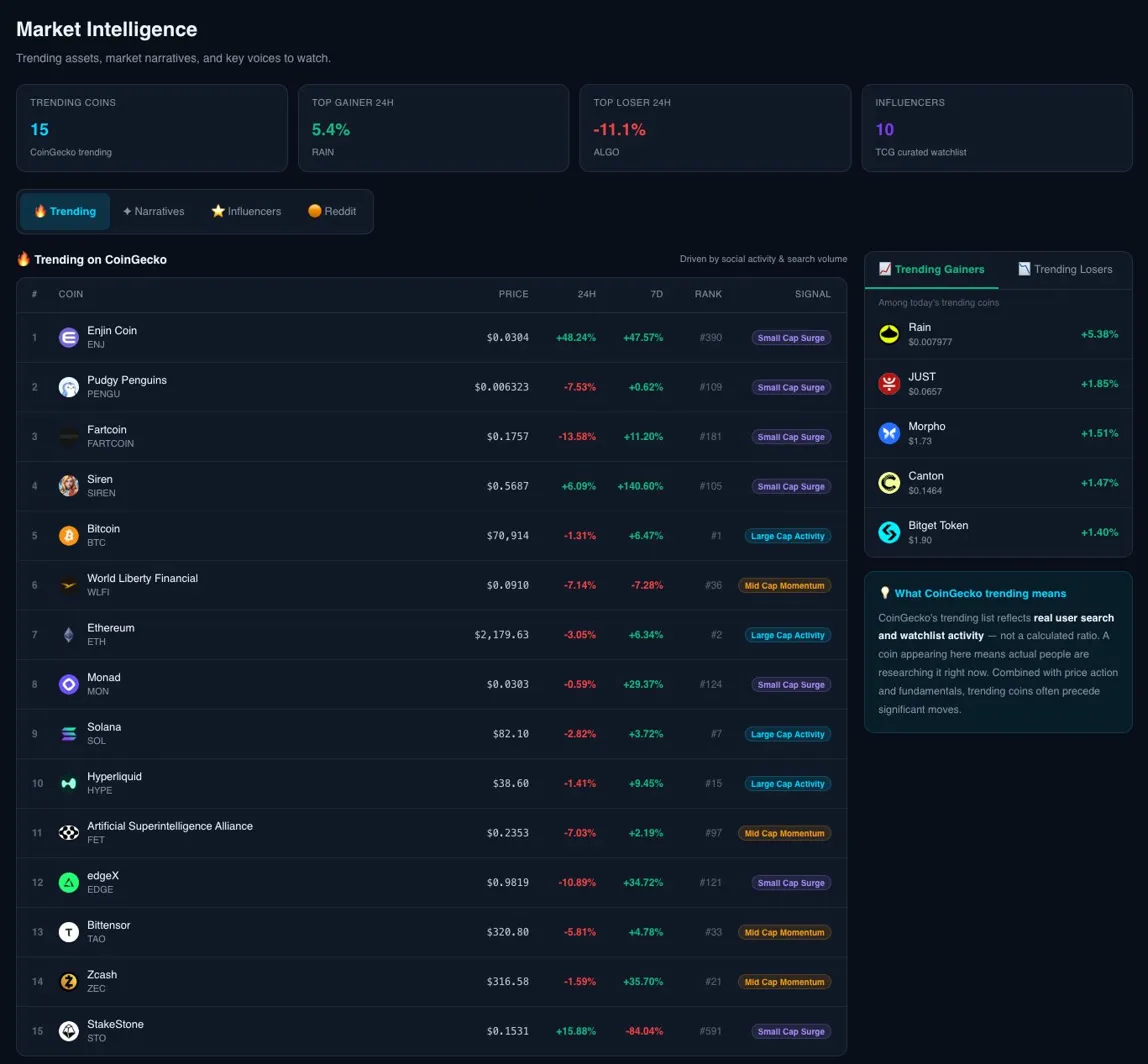Click the Monad purple logo icon
The image size is (1148, 1064).
pos(68,685)
